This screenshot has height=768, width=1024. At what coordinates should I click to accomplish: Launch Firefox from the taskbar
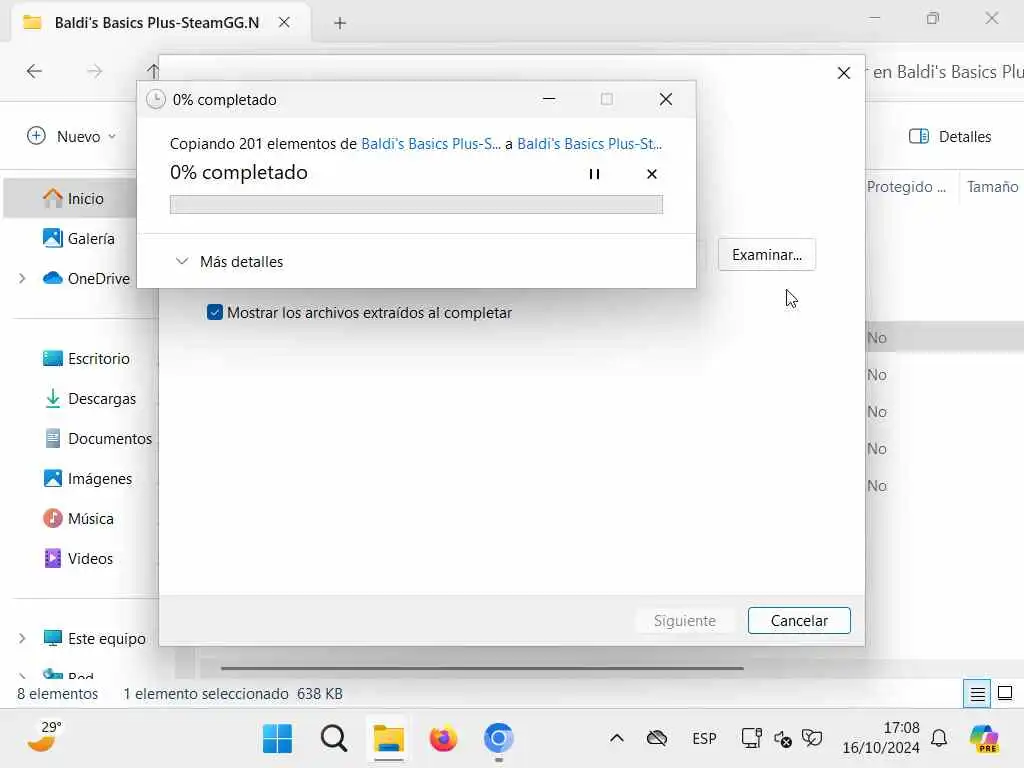pyautogui.click(x=443, y=739)
